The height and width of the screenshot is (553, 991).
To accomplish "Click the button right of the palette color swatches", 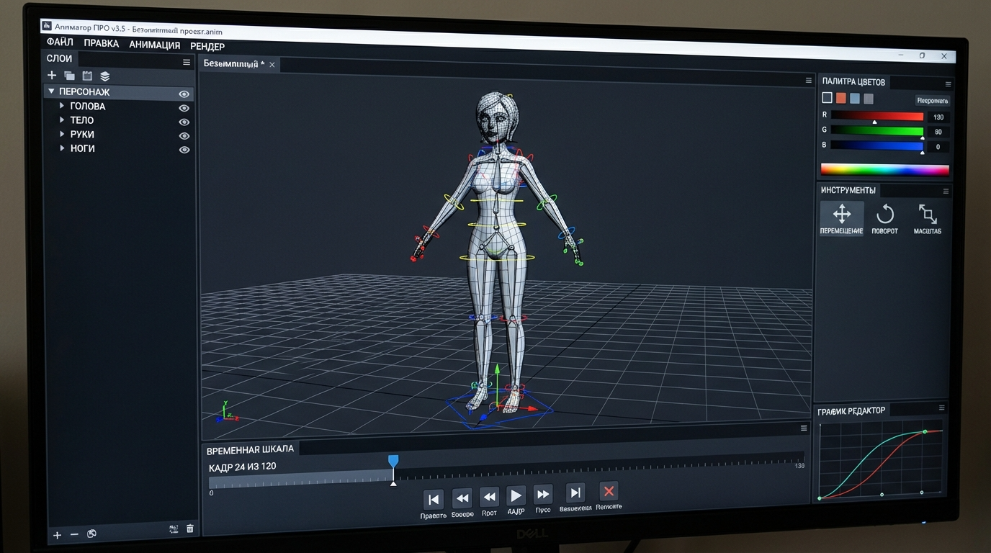I will [x=932, y=100].
